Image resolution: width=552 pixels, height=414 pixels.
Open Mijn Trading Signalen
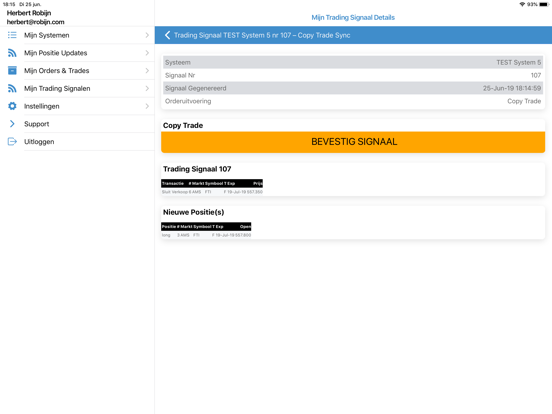point(77,88)
